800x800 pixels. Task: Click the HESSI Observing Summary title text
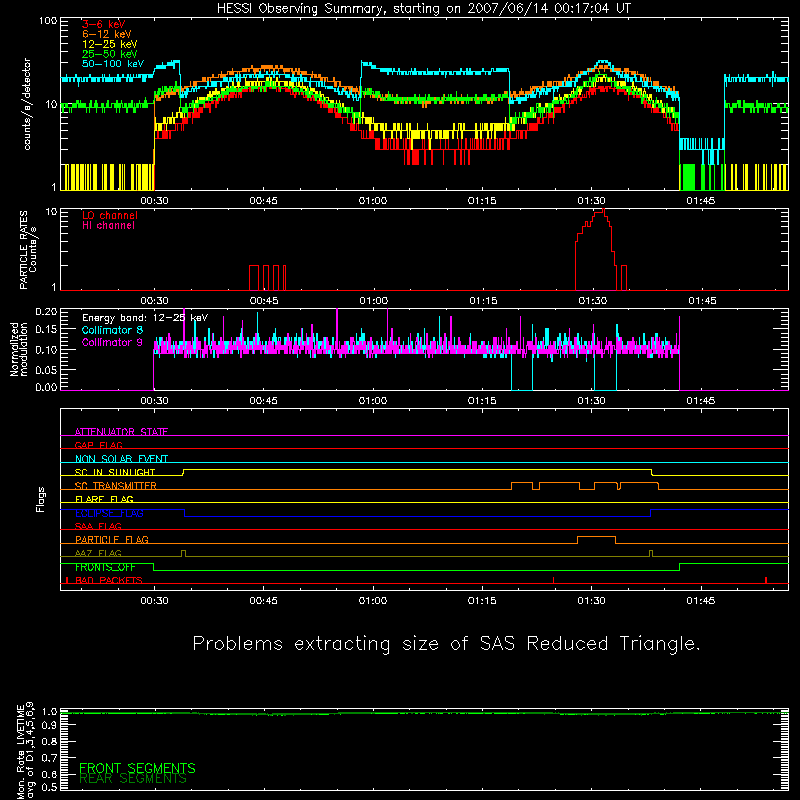click(x=424, y=9)
